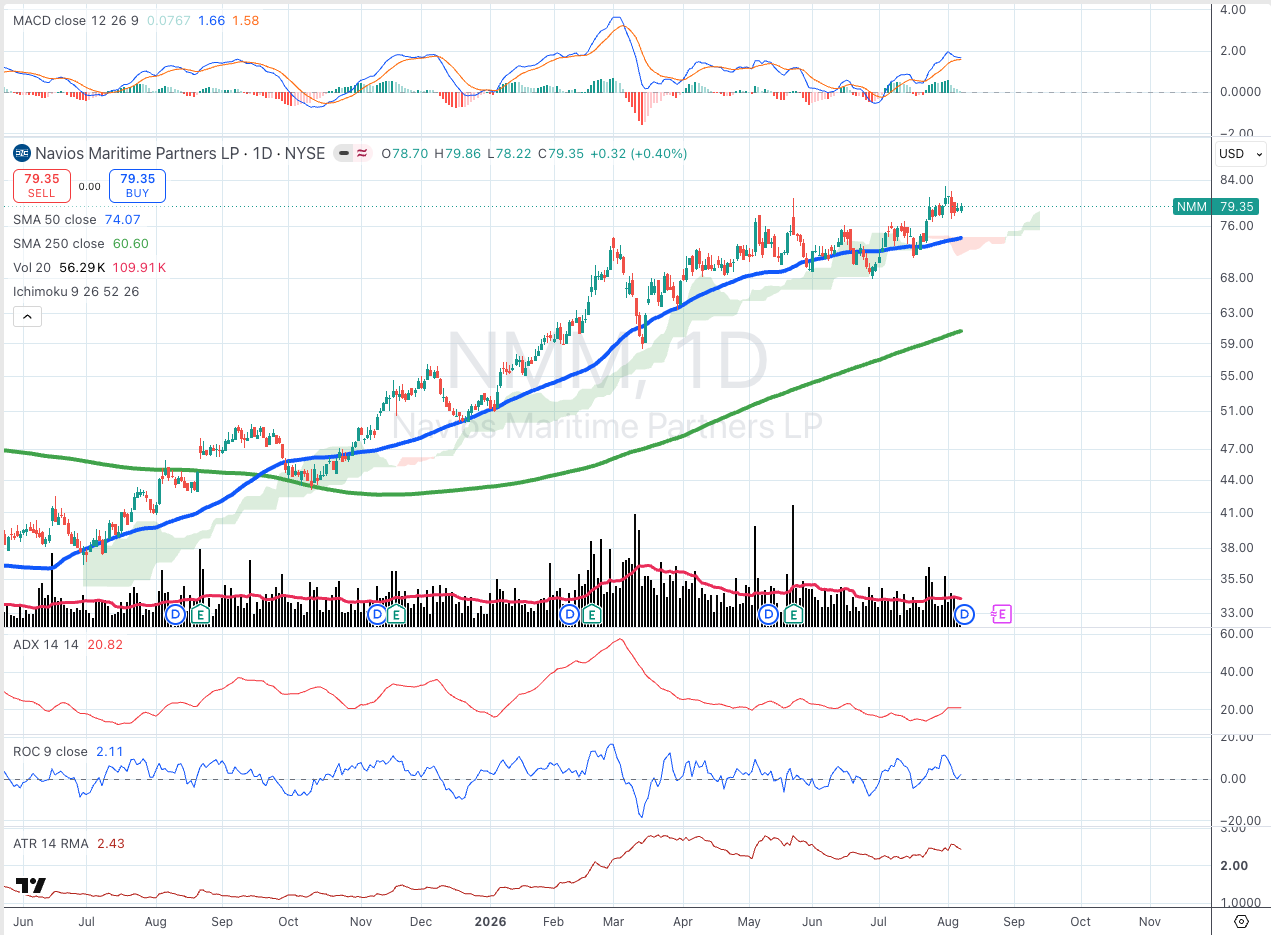Select the Vol 20 legend
1271x935 pixels.
(x=31, y=267)
